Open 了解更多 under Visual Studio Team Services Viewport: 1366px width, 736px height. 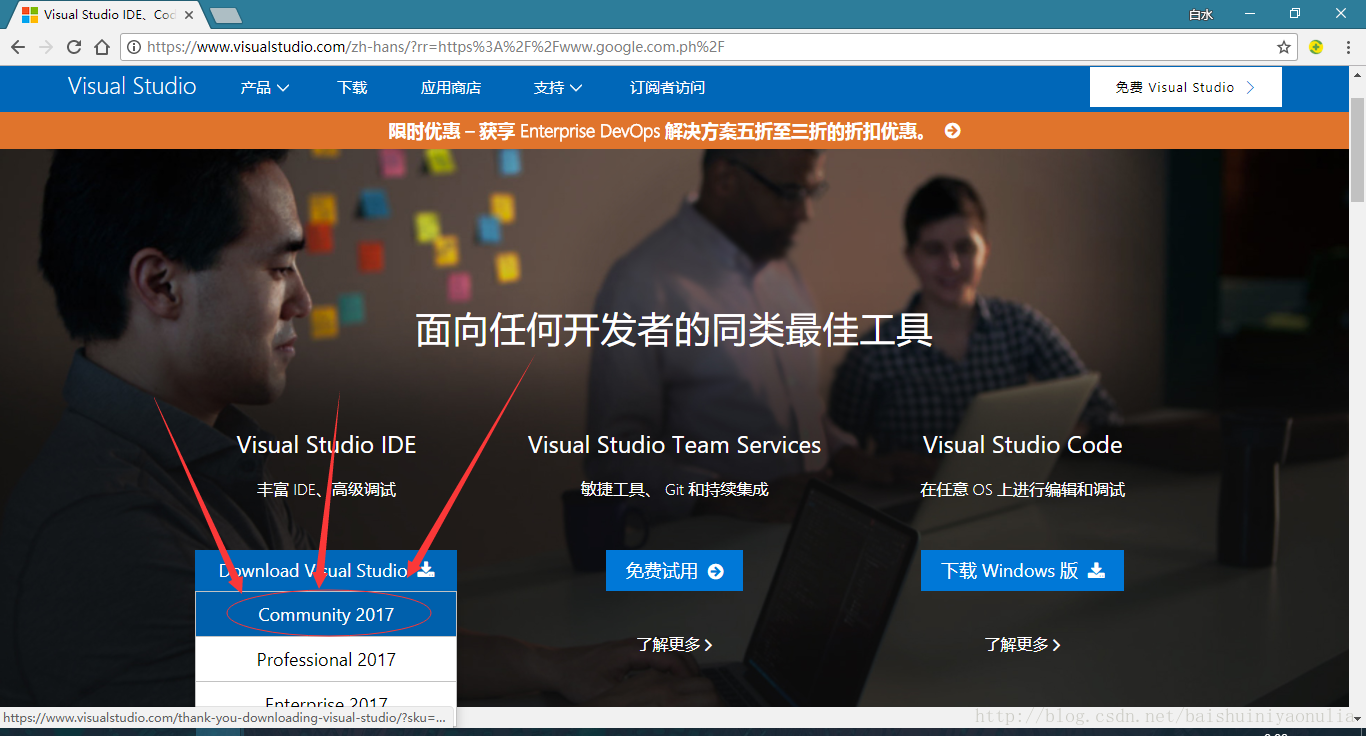(x=675, y=645)
